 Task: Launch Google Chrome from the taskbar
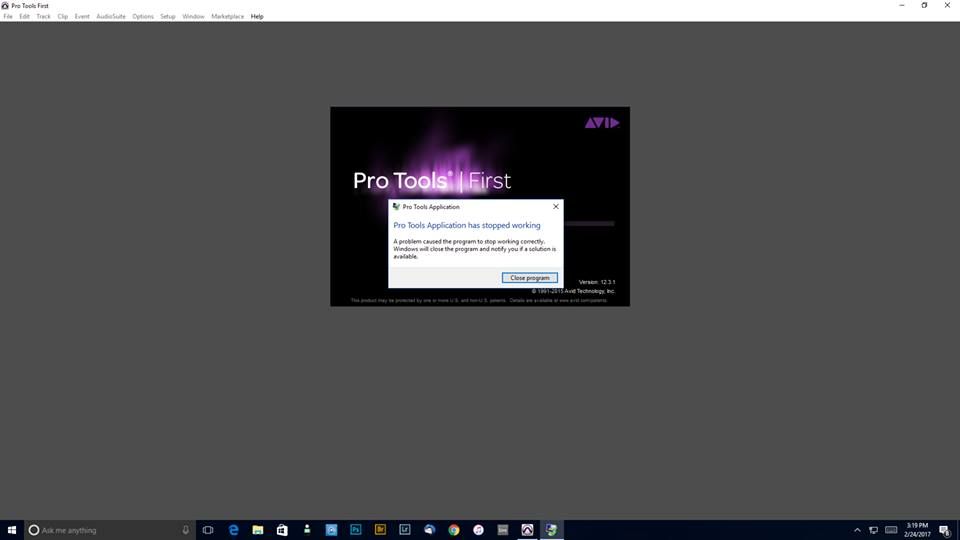[x=454, y=530]
